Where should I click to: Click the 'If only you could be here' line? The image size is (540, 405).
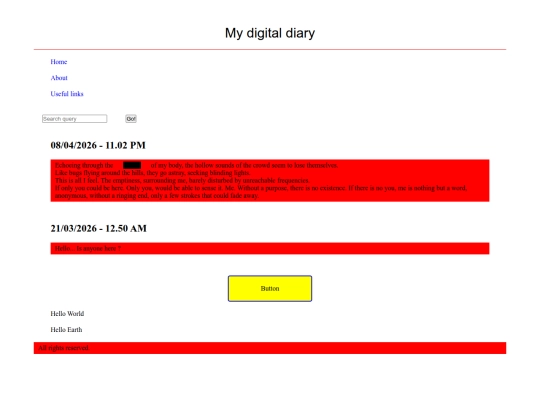click(261, 188)
